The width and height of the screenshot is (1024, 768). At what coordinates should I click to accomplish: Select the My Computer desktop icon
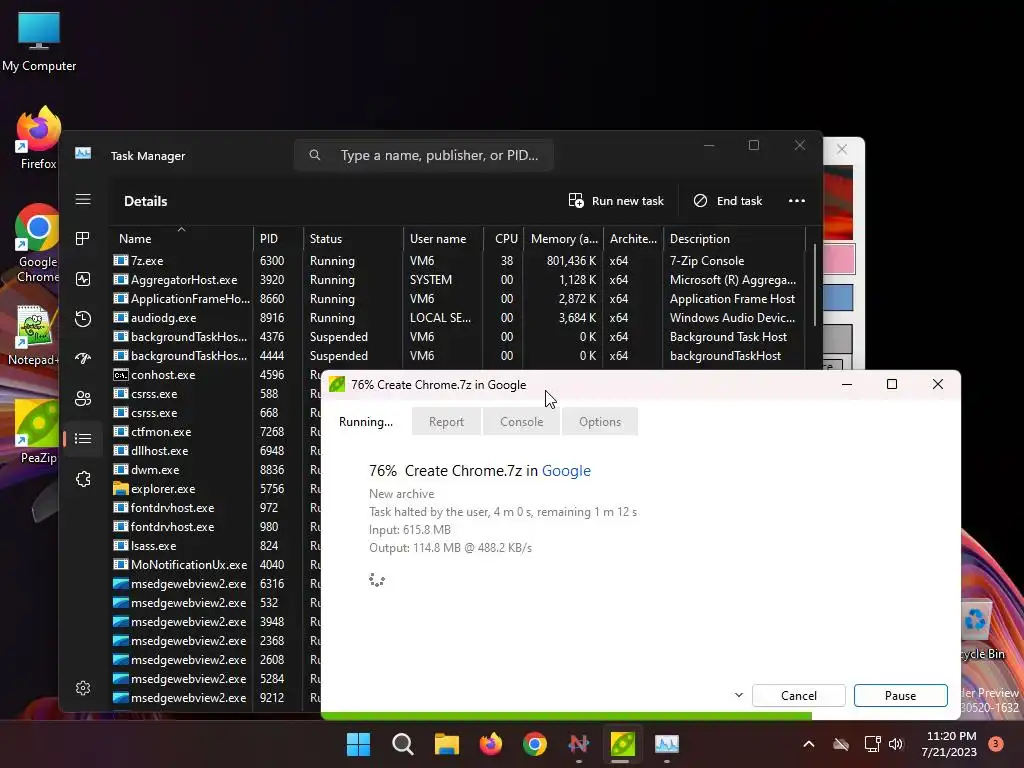(x=39, y=42)
